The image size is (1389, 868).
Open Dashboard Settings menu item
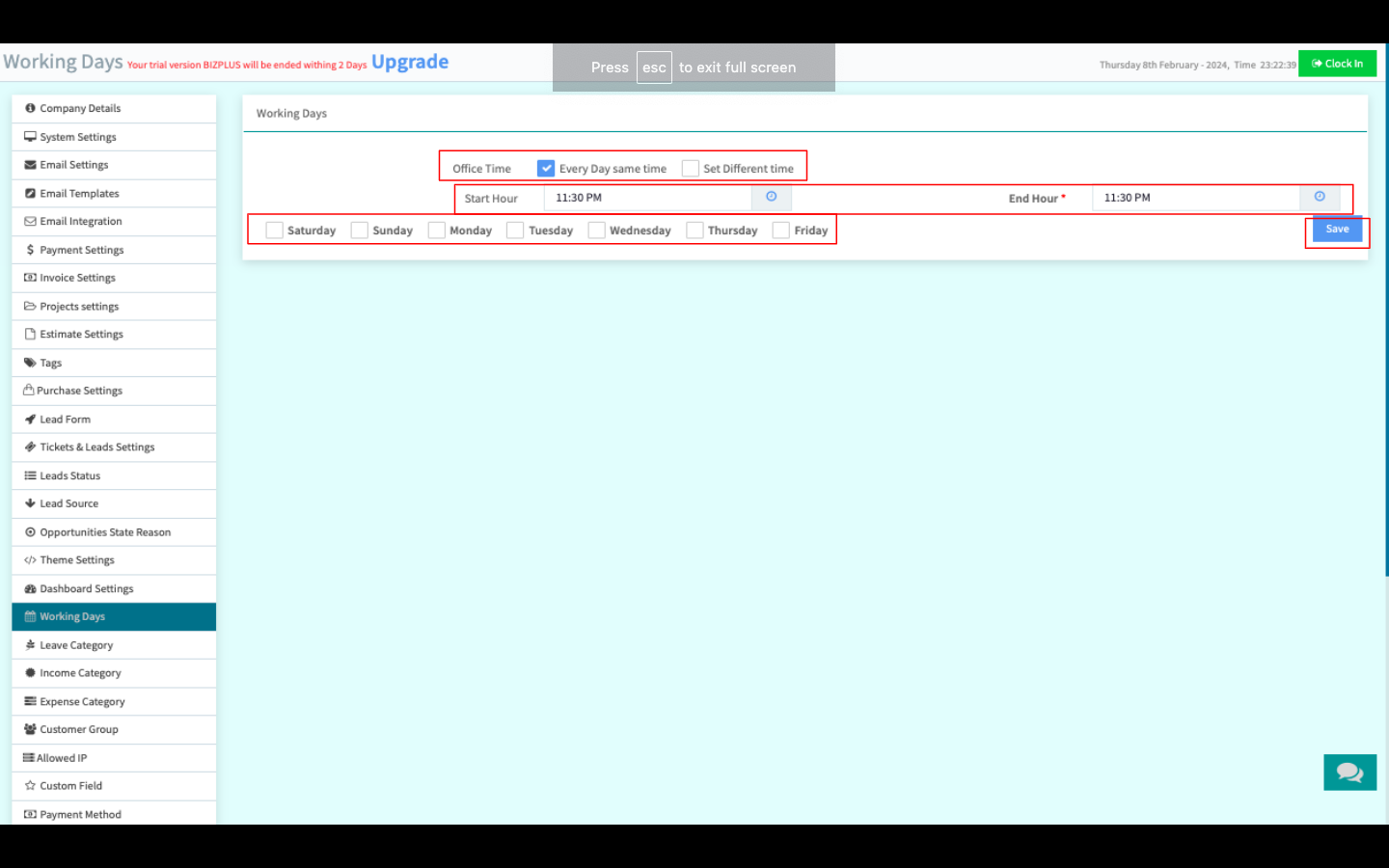click(x=86, y=589)
